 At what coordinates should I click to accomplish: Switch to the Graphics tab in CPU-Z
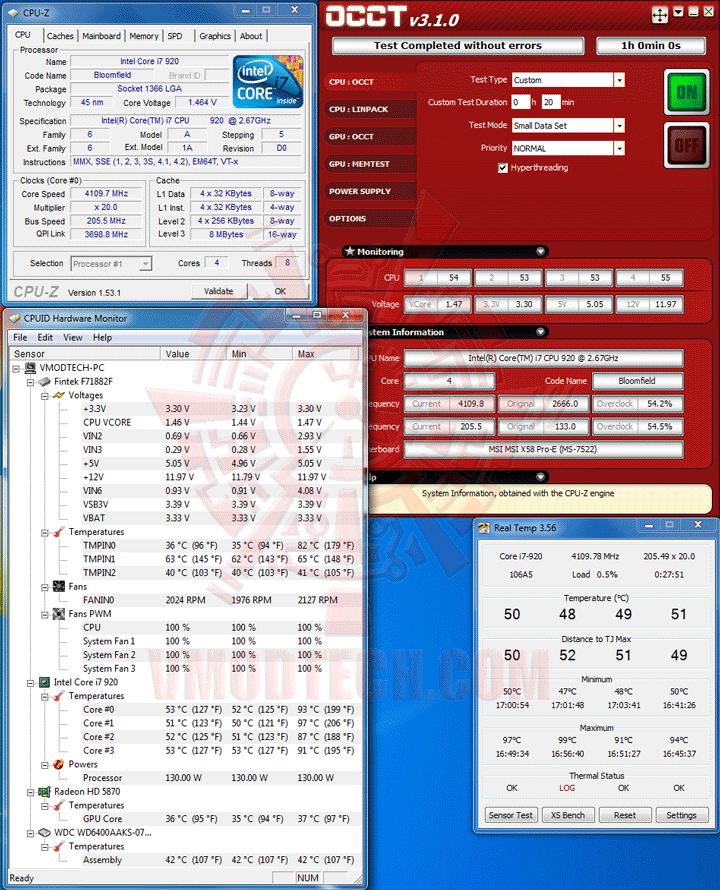point(215,36)
